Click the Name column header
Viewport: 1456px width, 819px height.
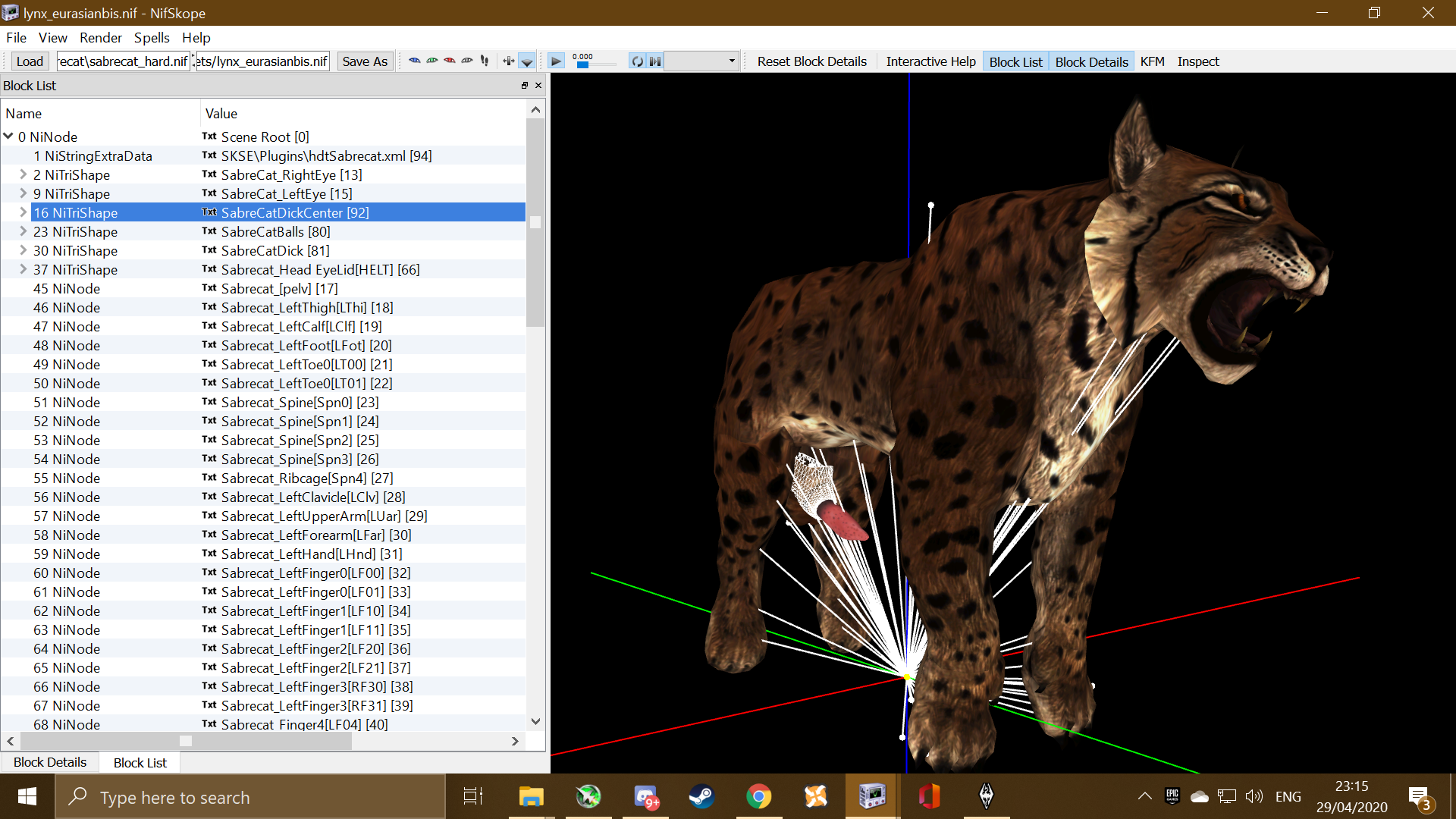[x=101, y=113]
